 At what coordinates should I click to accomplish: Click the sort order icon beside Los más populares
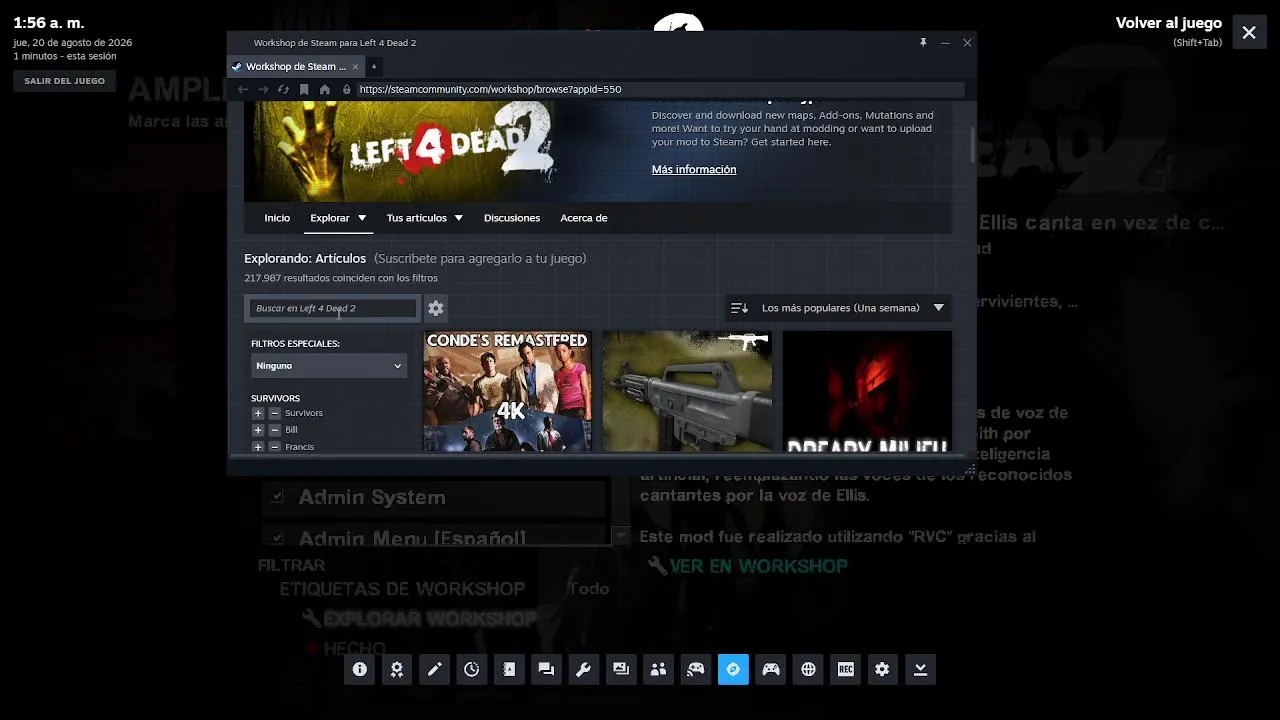pos(739,308)
